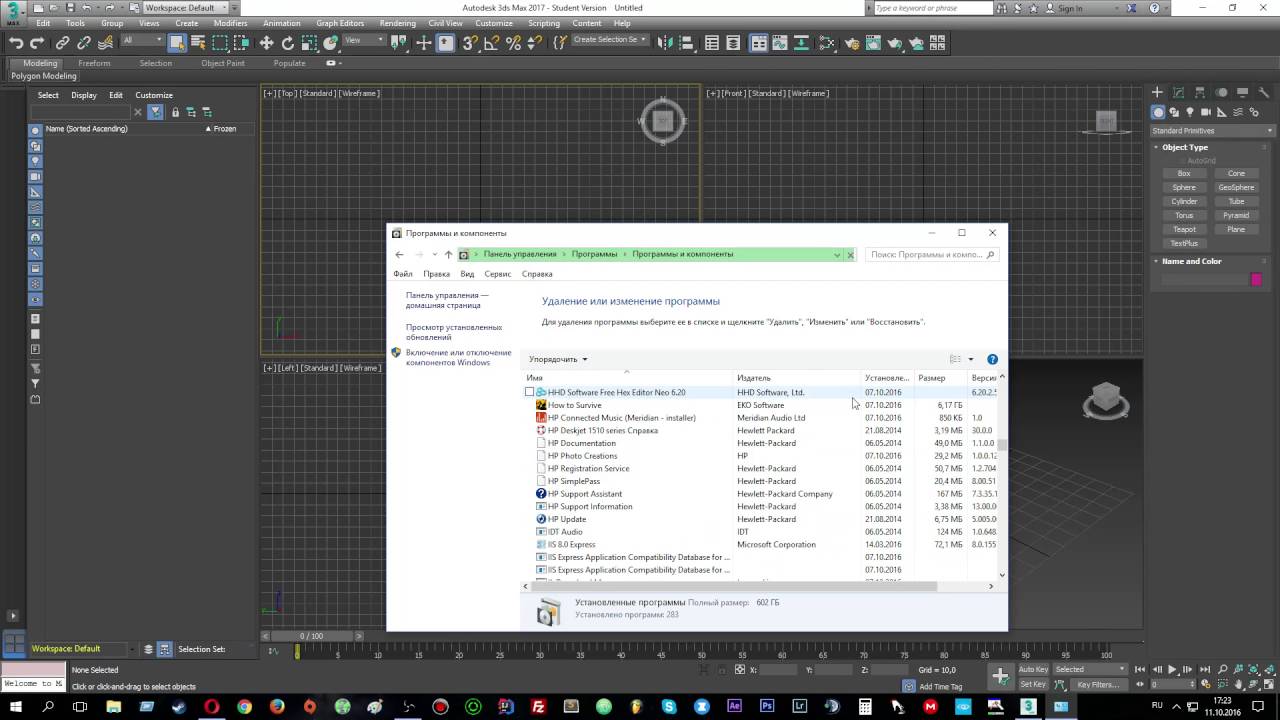Activate the Select Object tool
The image size is (1280, 720).
click(x=177, y=43)
